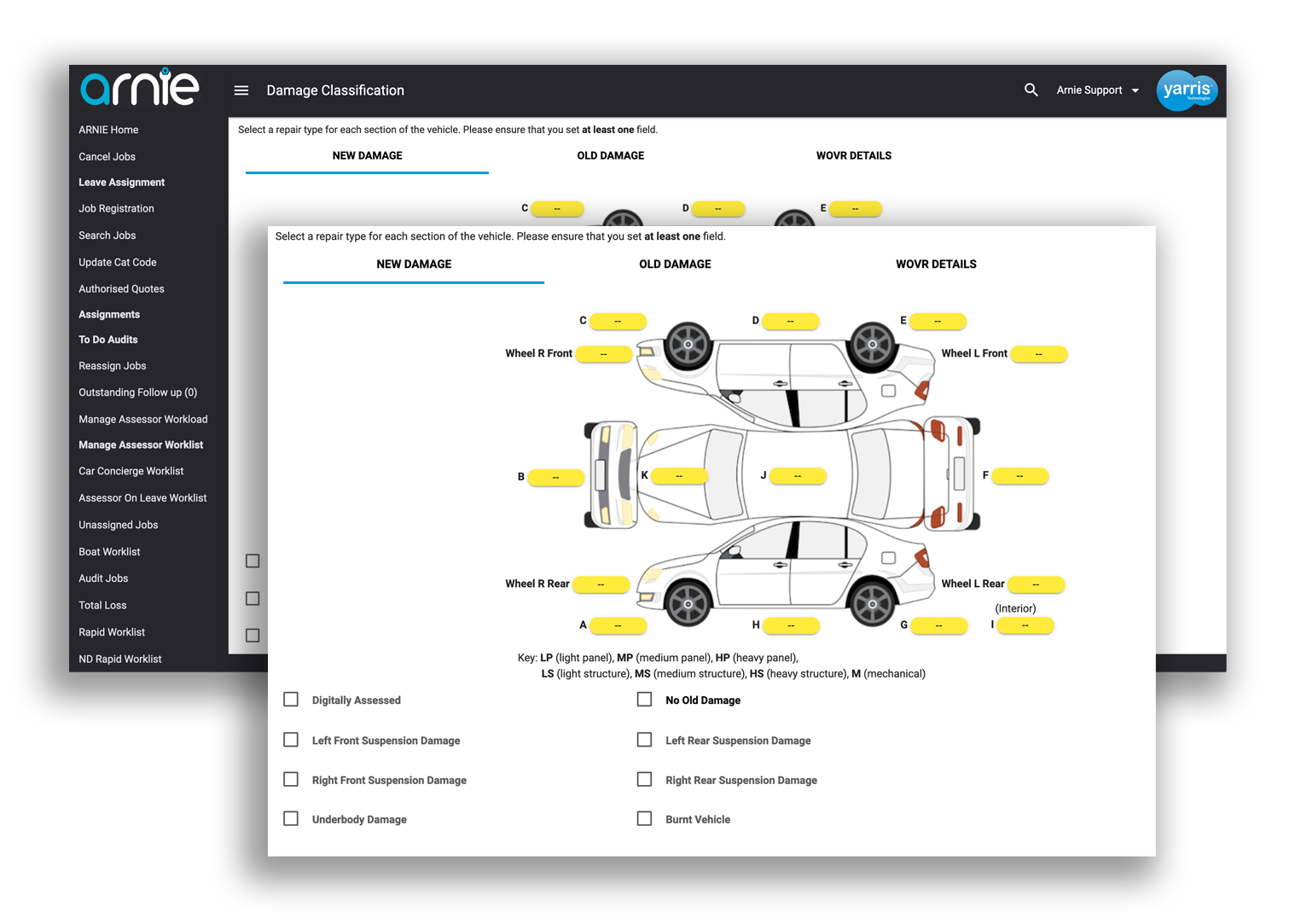
Task: Click the arnie logo
Action: click(x=139, y=88)
